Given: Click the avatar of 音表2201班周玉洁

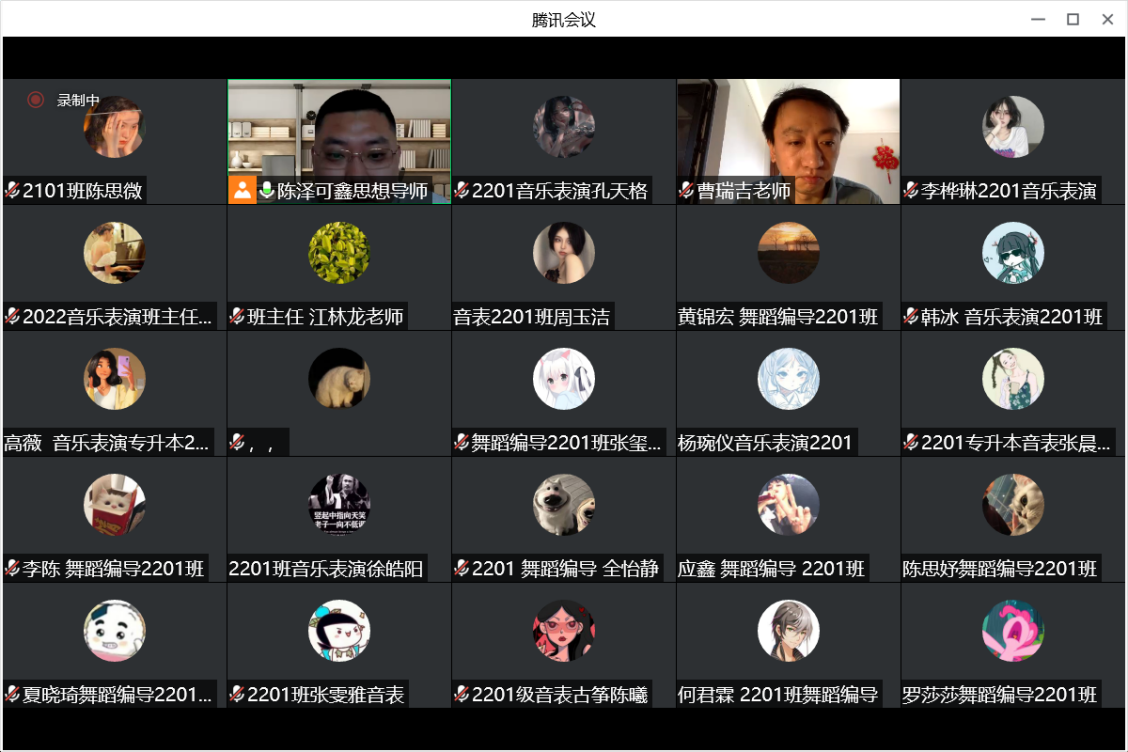Looking at the screenshot, I should [x=564, y=253].
